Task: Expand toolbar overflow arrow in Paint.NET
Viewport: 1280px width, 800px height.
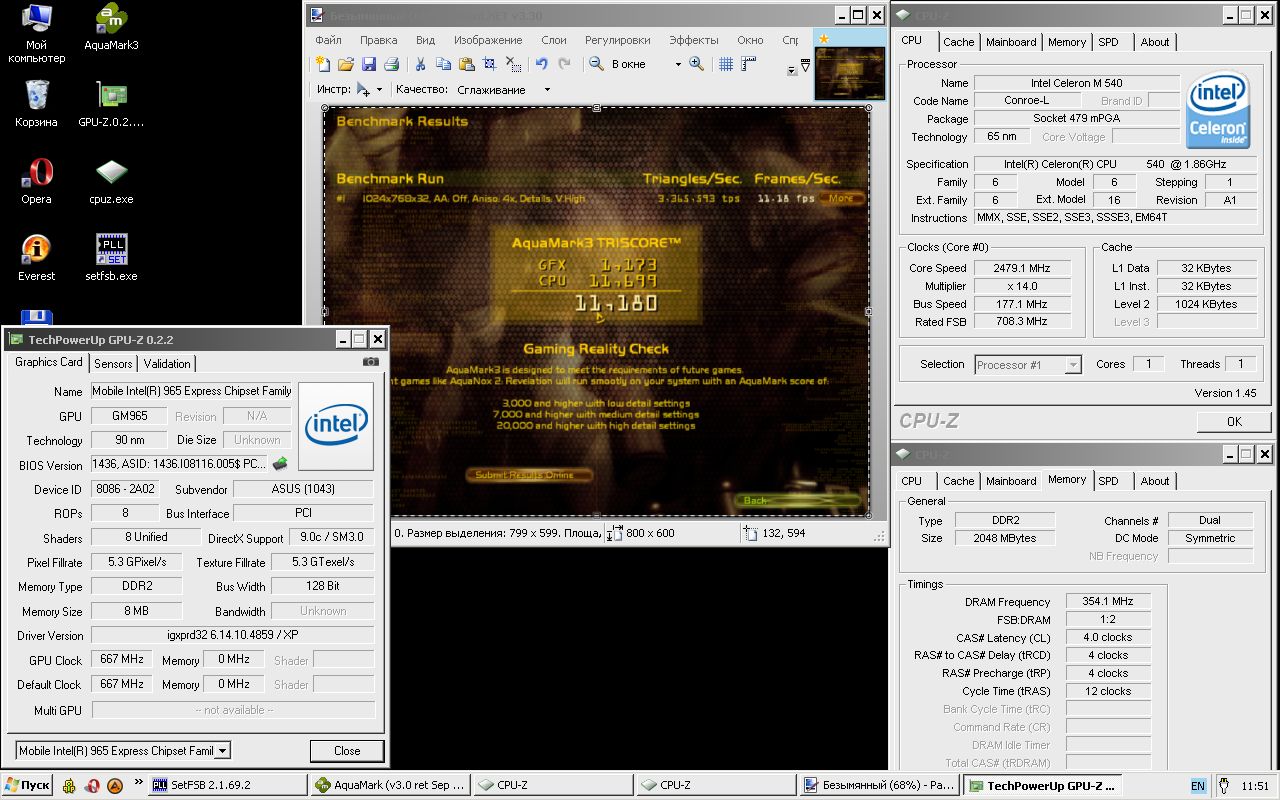Action: pos(792,69)
